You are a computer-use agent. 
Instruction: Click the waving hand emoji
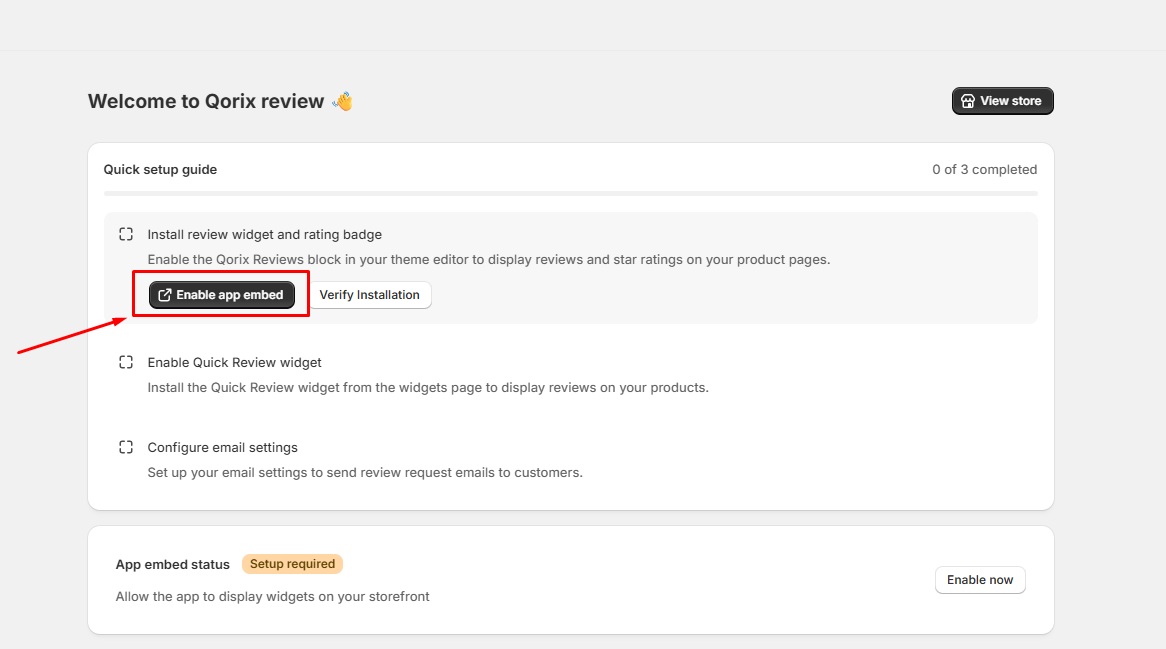[343, 101]
